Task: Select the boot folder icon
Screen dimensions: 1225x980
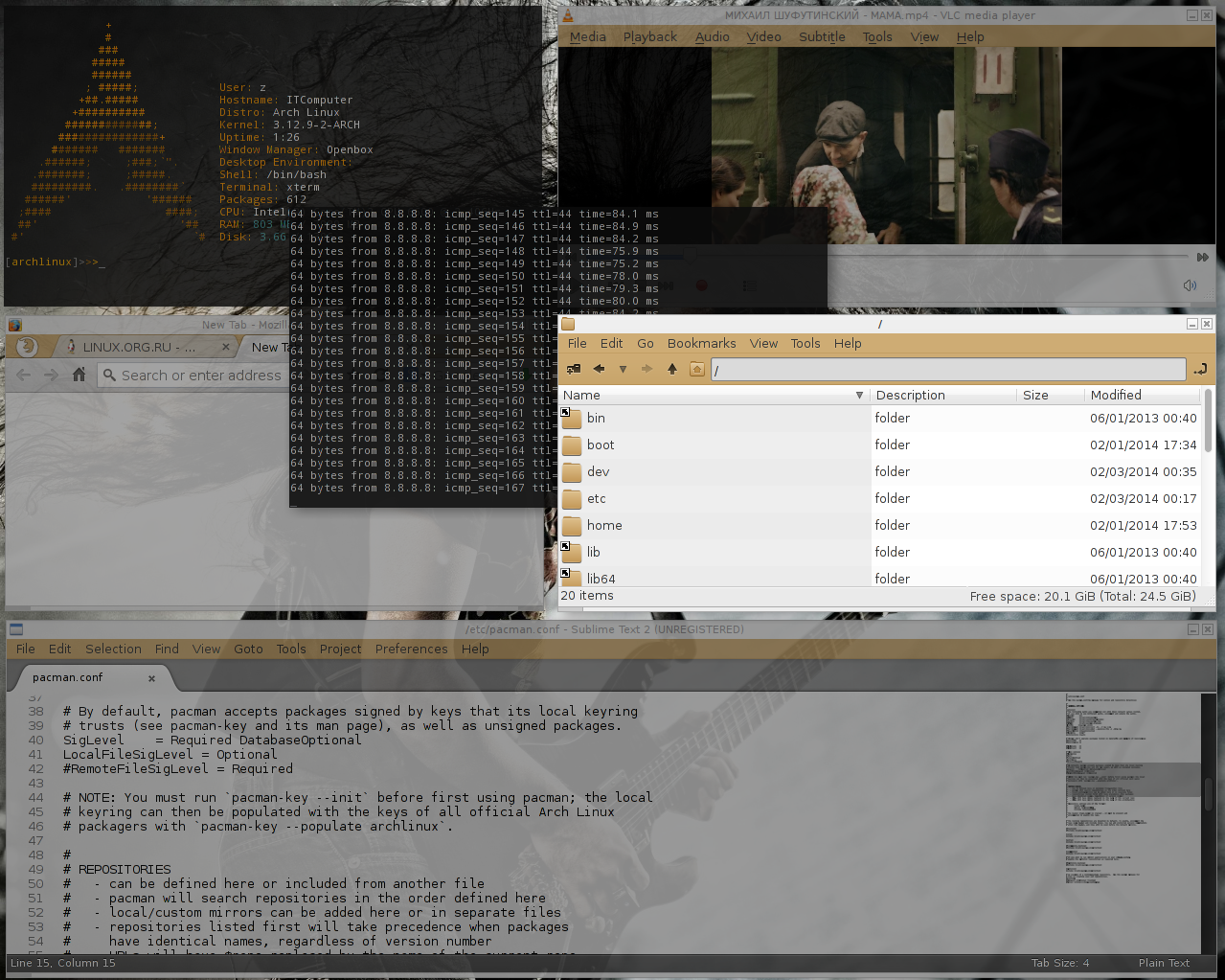Action: point(572,444)
